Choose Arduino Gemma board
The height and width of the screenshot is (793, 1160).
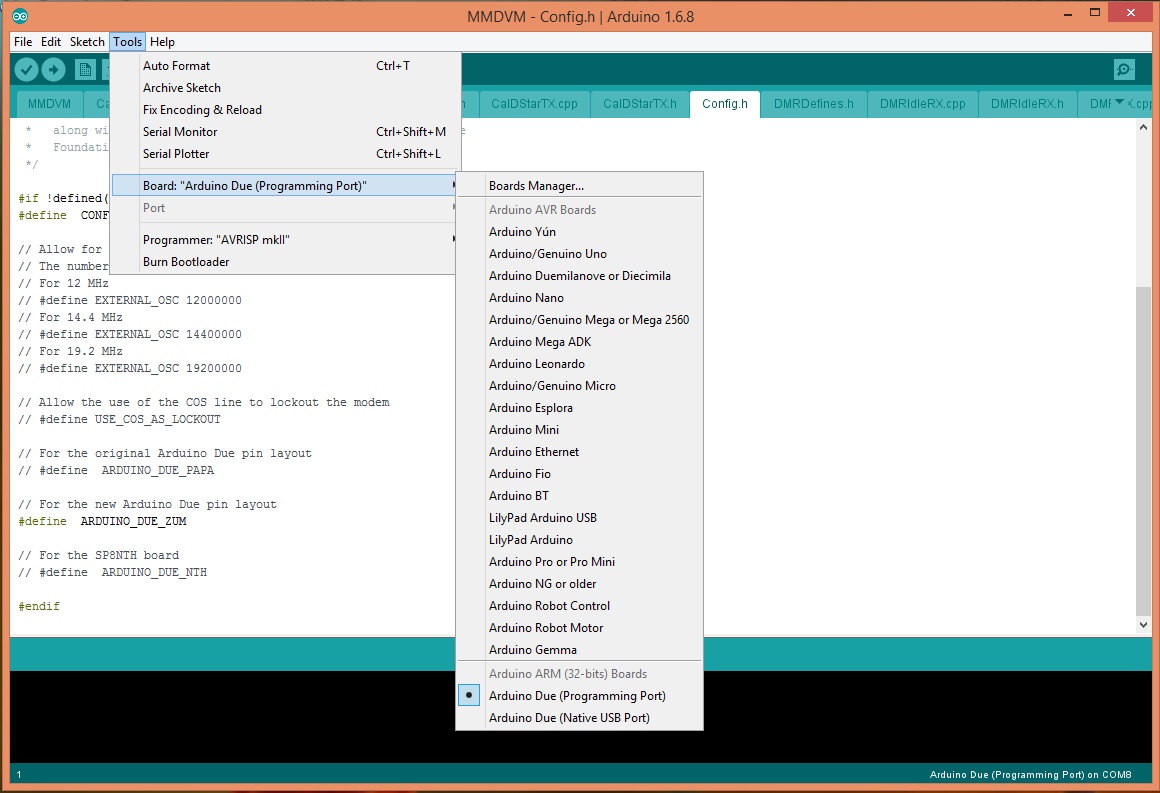[579, 649]
